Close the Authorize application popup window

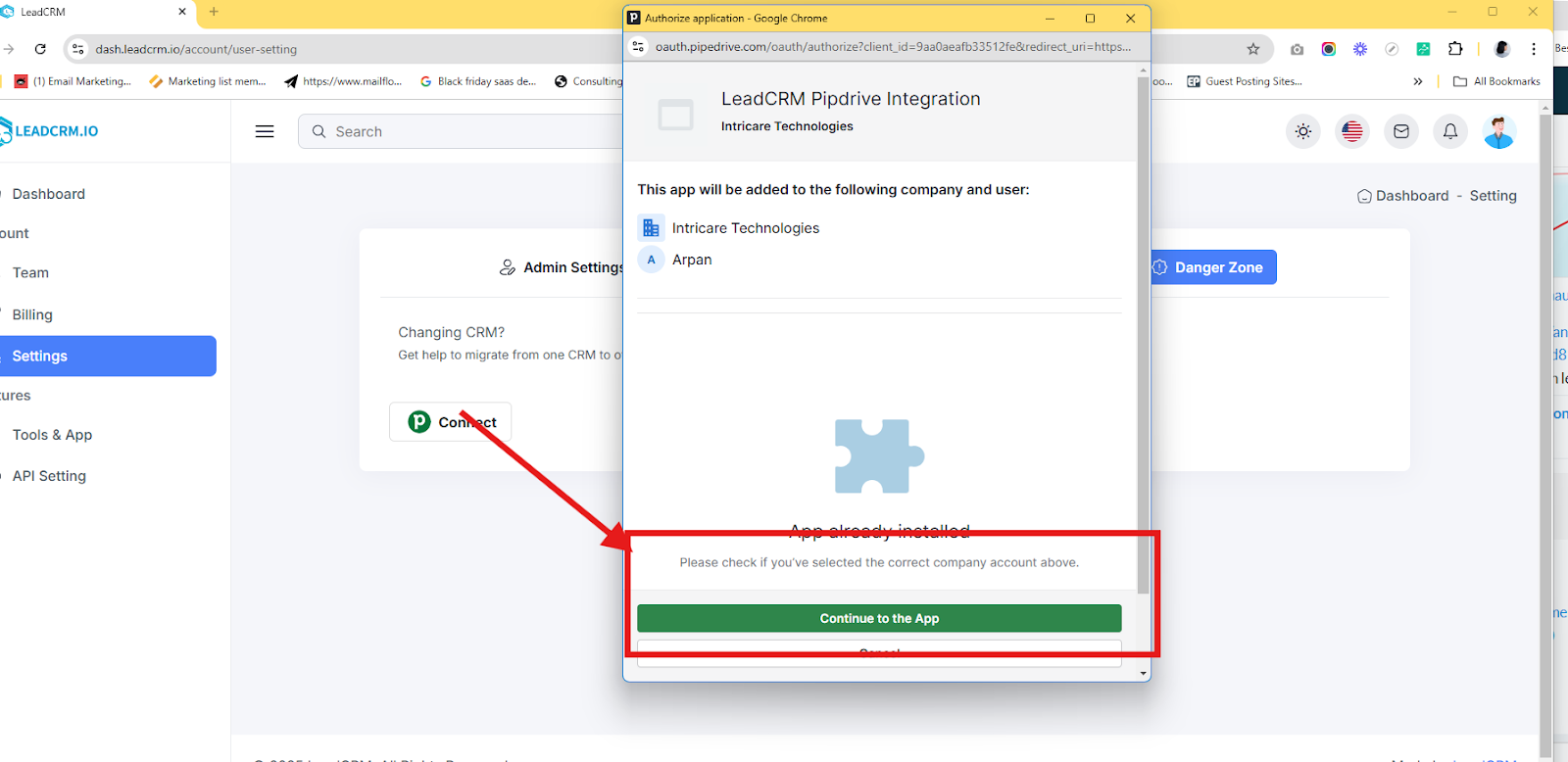pos(1130,18)
